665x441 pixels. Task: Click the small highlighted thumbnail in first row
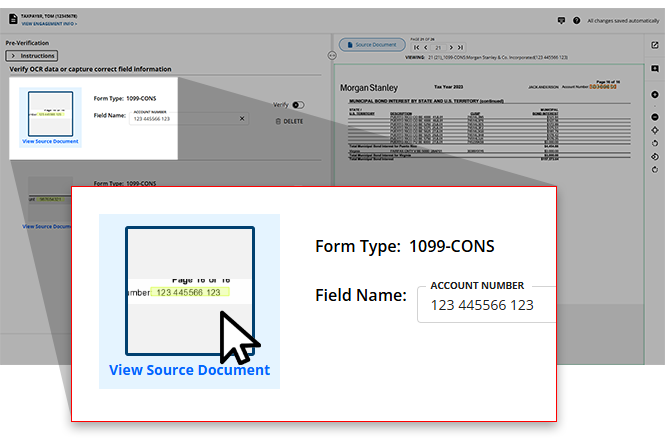click(50, 114)
